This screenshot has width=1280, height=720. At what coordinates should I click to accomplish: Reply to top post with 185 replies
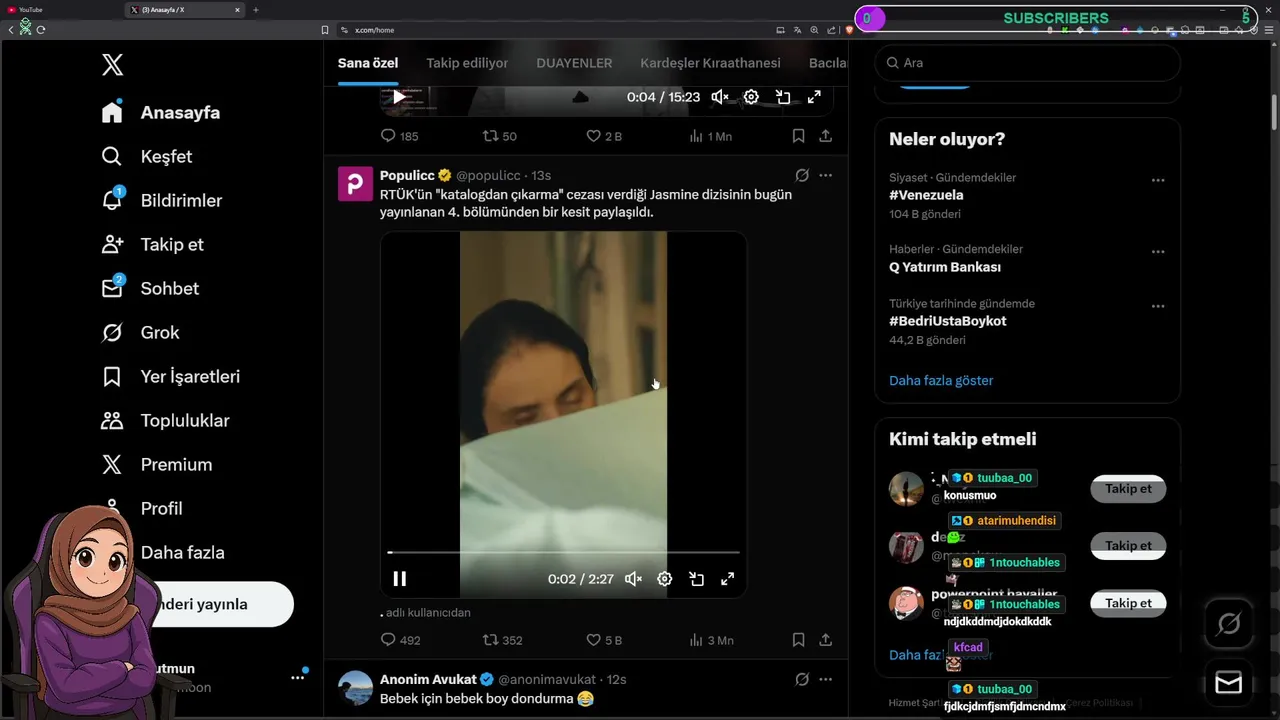(399, 136)
